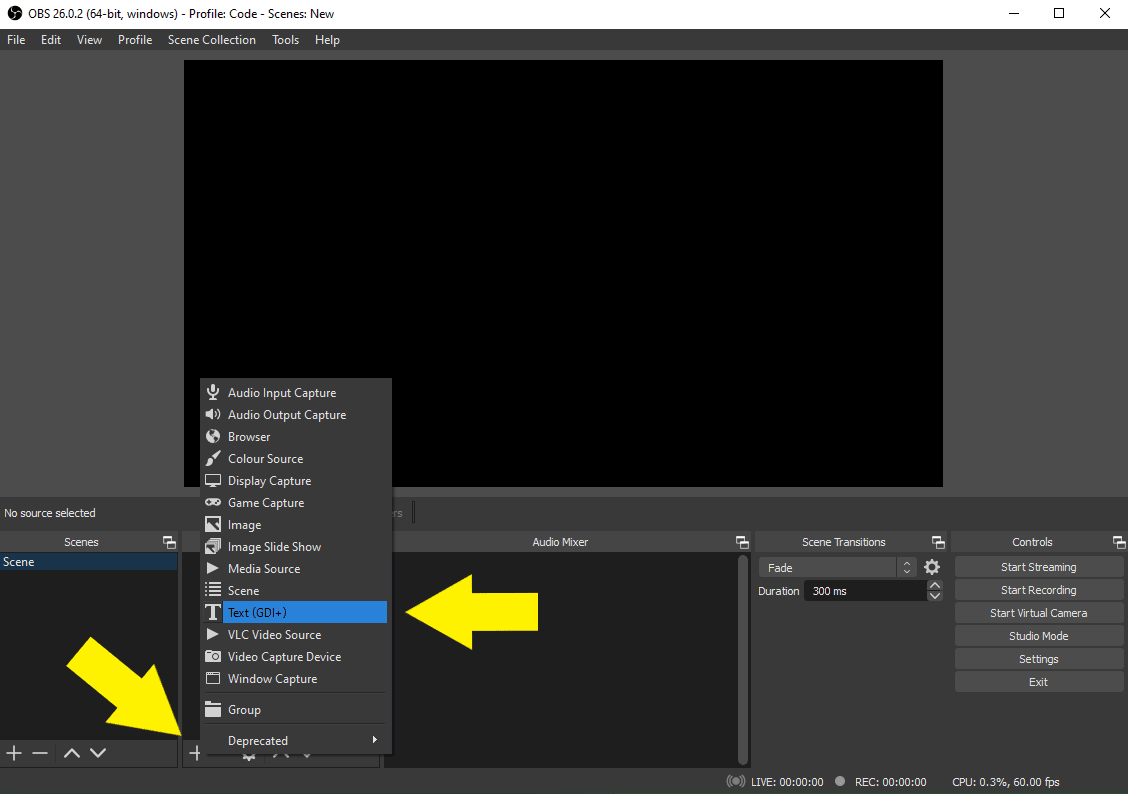Pop out the Scene Transitions dock
The image size is (1128, 794).
tap(938, 542)
